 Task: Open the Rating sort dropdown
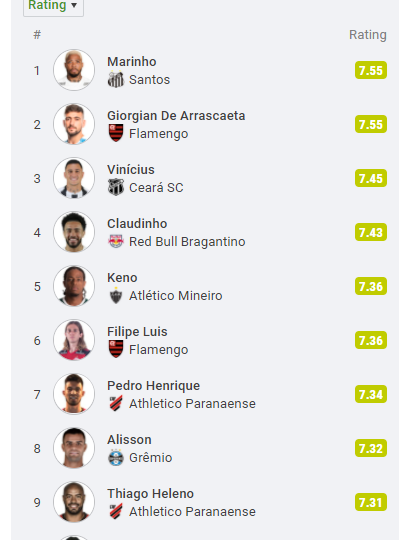pyautogui.click(x=53, y=6)
